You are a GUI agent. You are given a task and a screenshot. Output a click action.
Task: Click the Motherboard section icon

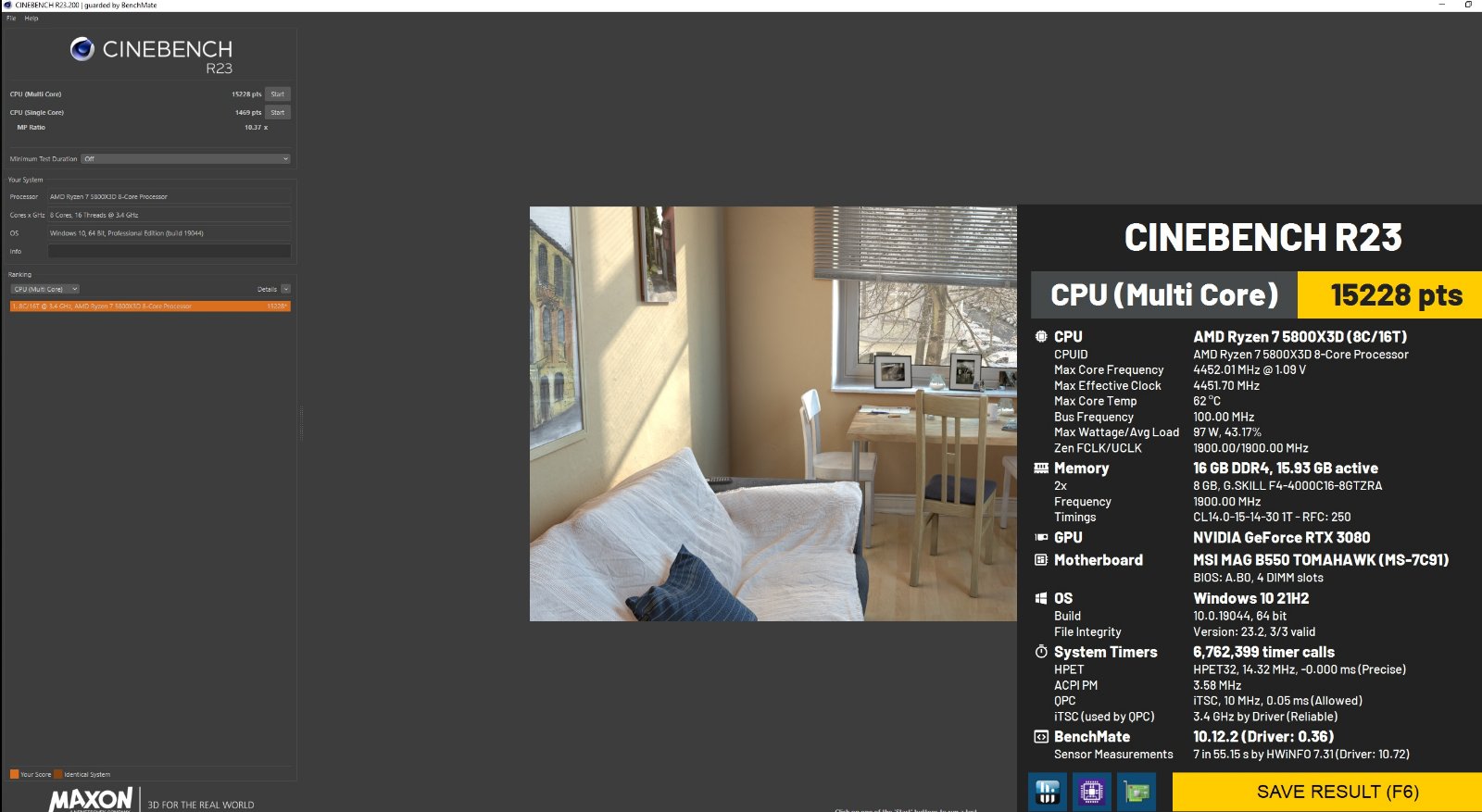coord(1041,560)
